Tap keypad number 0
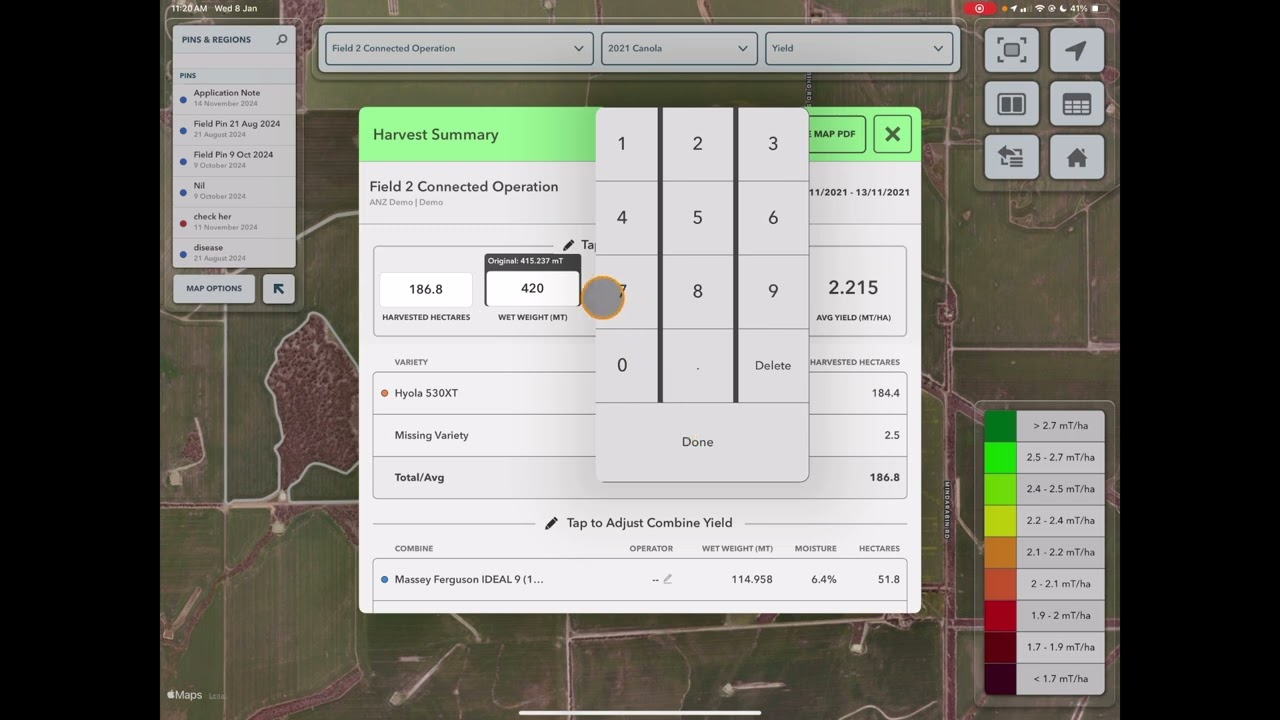1280x720 pixels. click(x=622, y=366)
